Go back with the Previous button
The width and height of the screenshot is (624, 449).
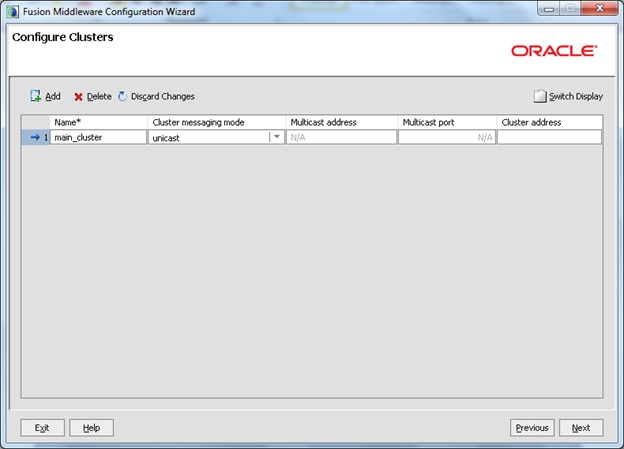pos(532,428)
